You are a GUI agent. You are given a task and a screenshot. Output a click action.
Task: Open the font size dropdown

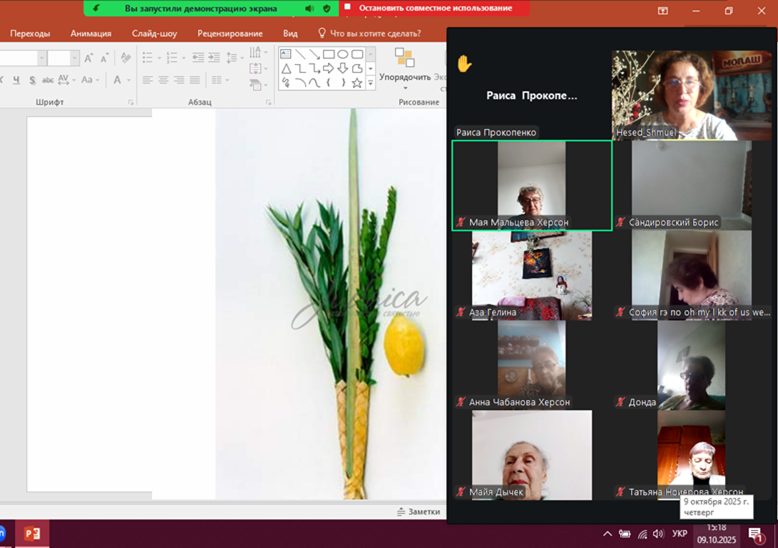pyautogui.click(x=74, y=58)
